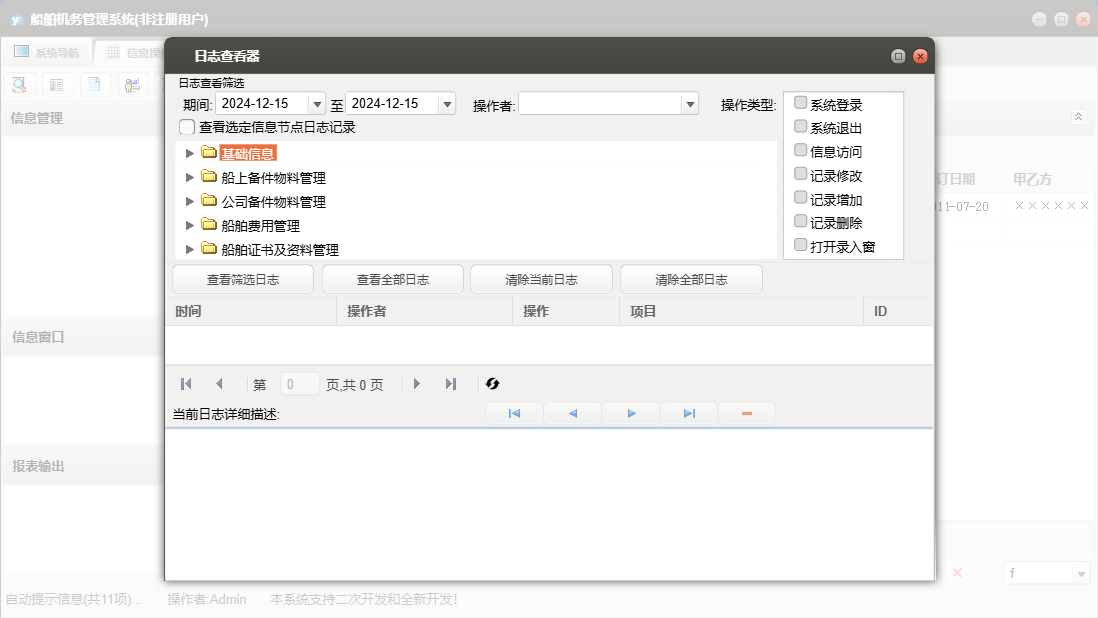The width and height of the screenshot is (1098, 618).
Task: Open the start date dropdown
Action: [317, 104]
